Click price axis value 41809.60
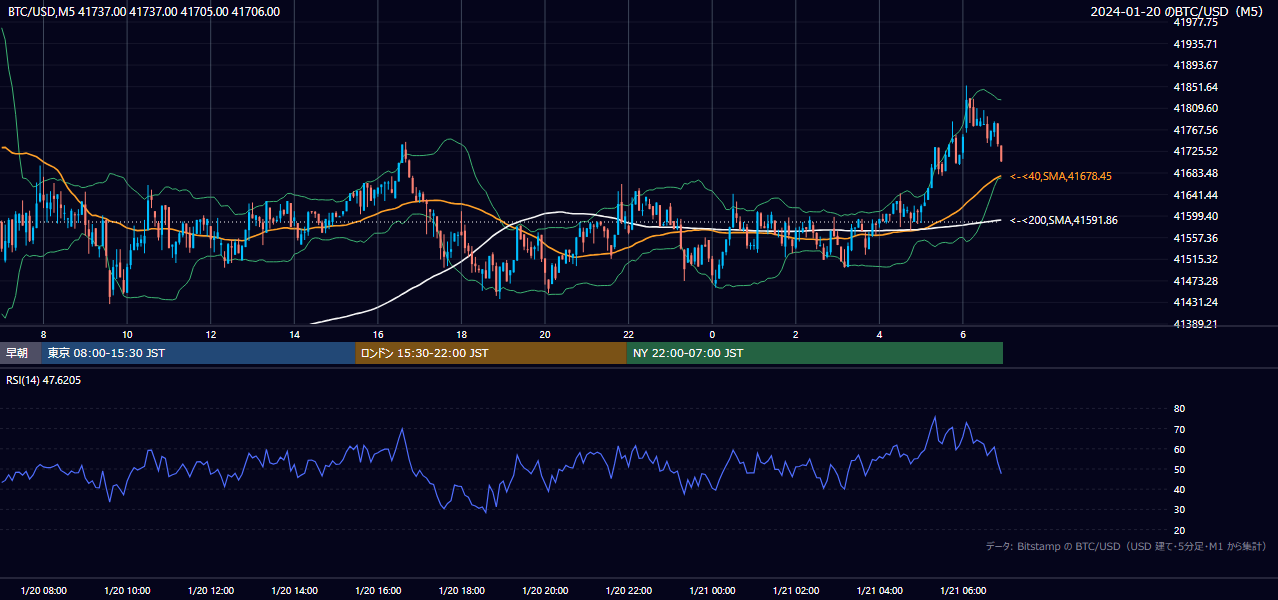The height and width of the screenshot is (600, 1278). coord(1195,108)
